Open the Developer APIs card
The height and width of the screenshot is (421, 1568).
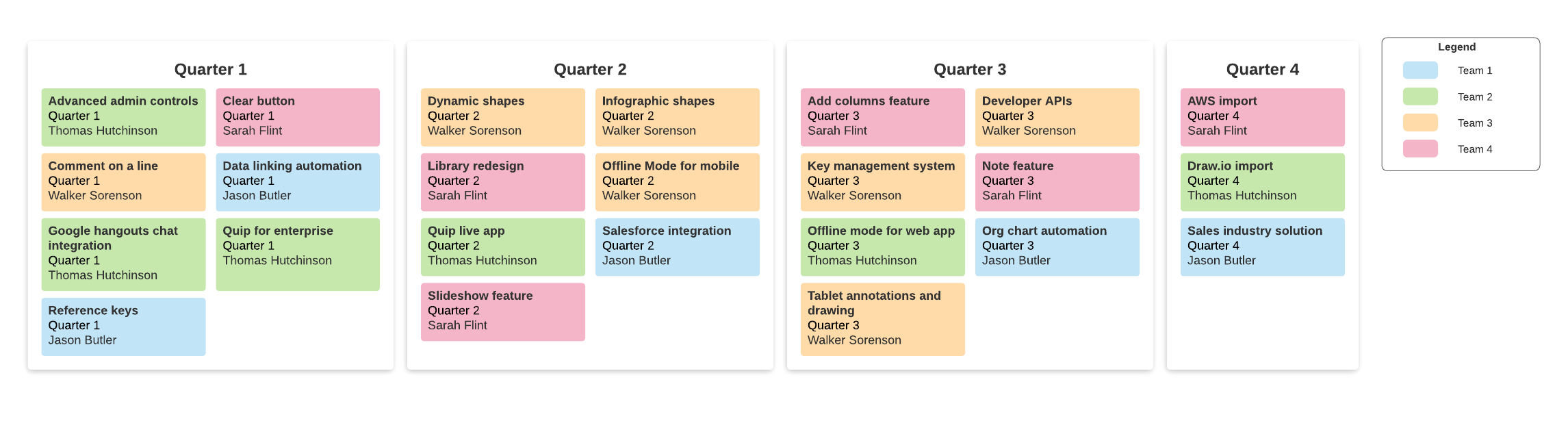pos(1057,116)
